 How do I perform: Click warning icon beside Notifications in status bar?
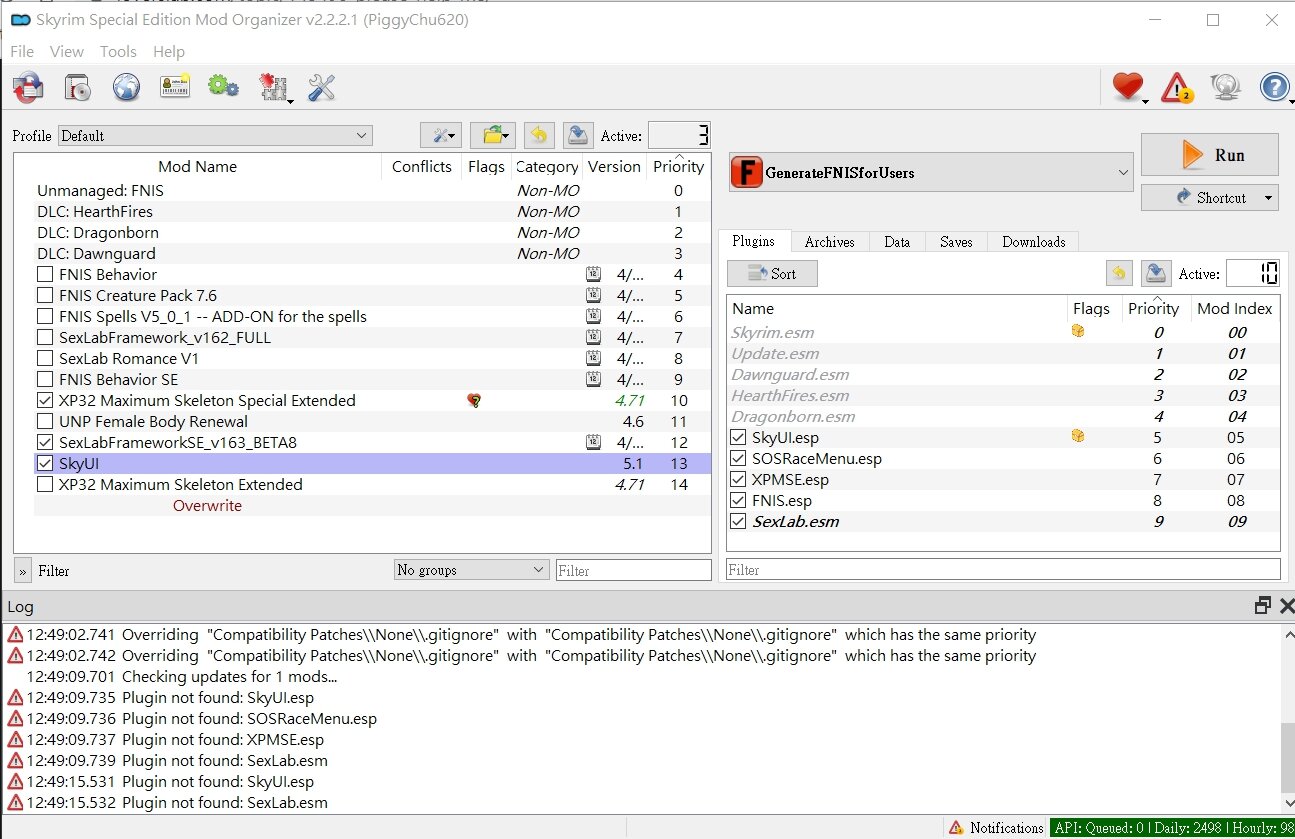coord(956,828)
